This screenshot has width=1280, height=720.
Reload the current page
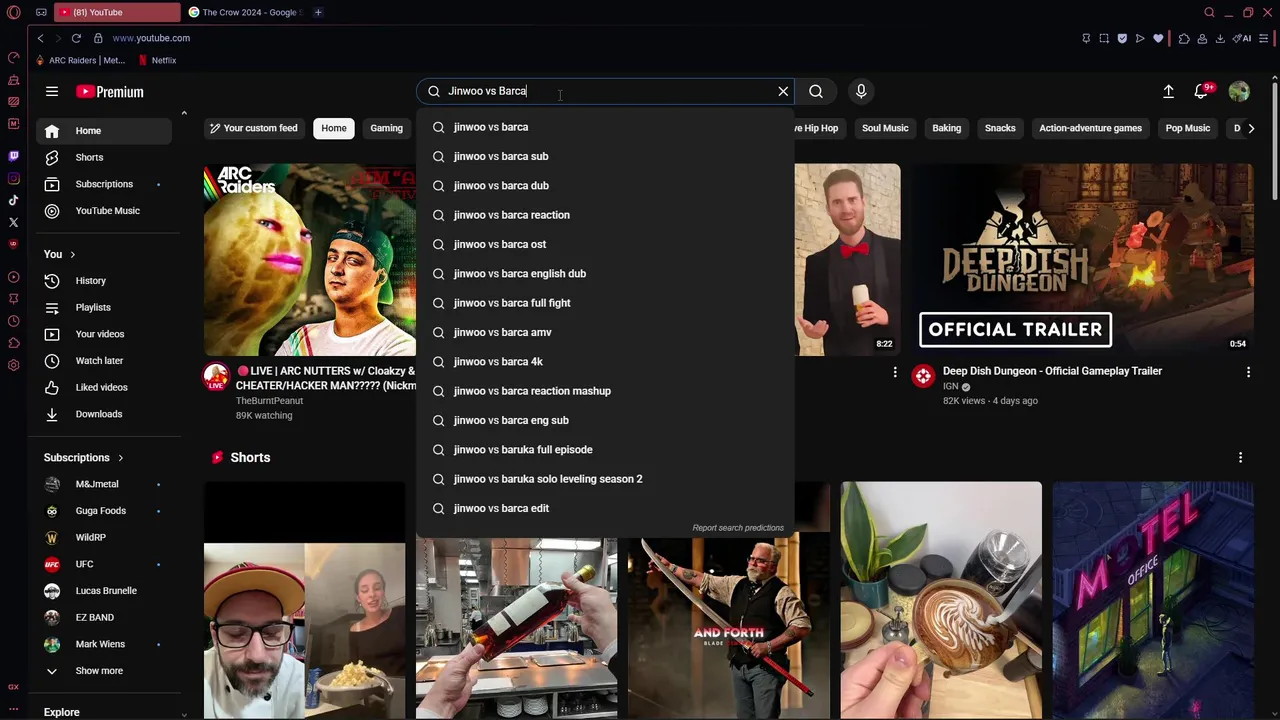(x=76, y=38)
